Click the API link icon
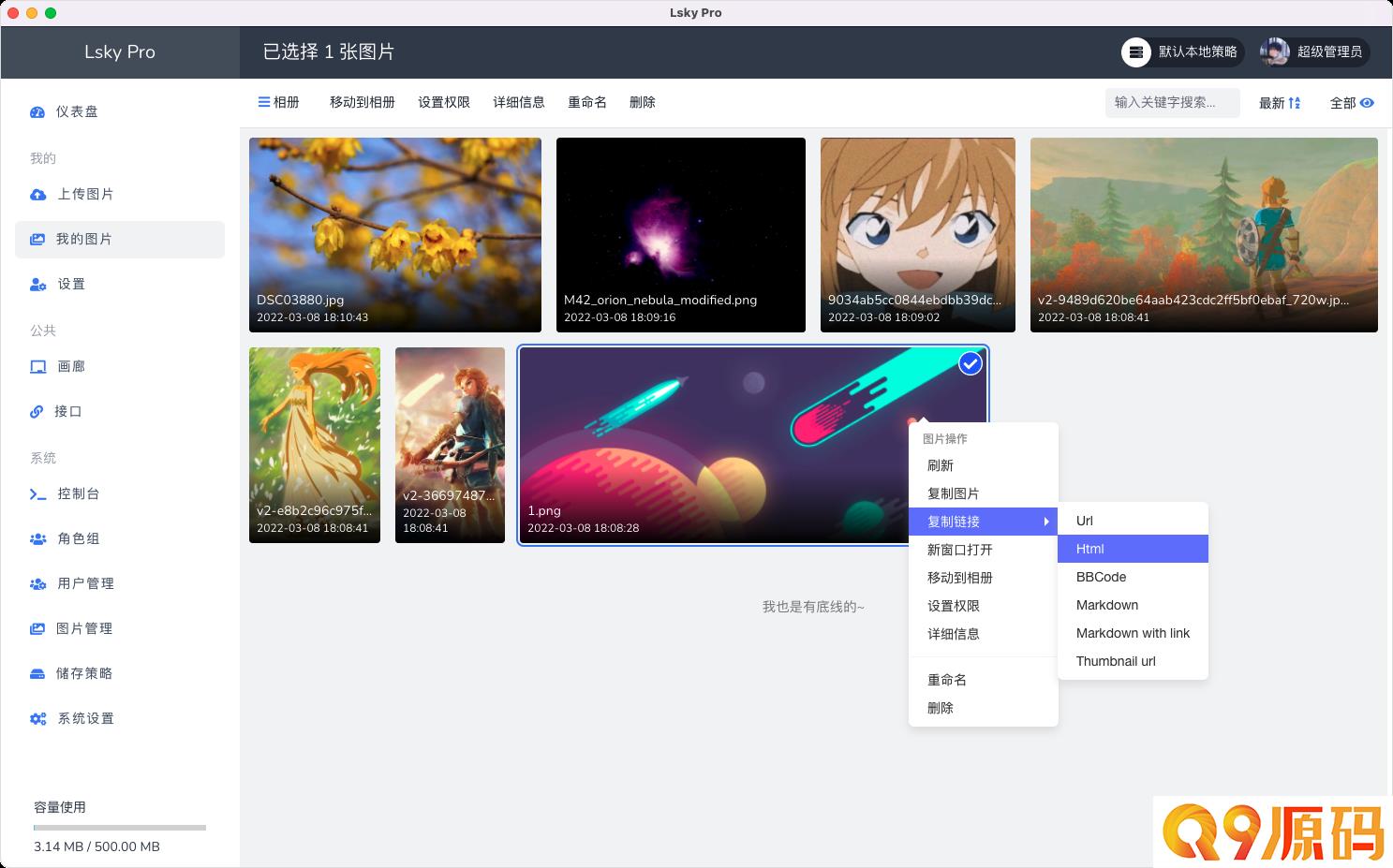Image resolution: width=1393 pixels, height=868 pixels. click(37, 412)
